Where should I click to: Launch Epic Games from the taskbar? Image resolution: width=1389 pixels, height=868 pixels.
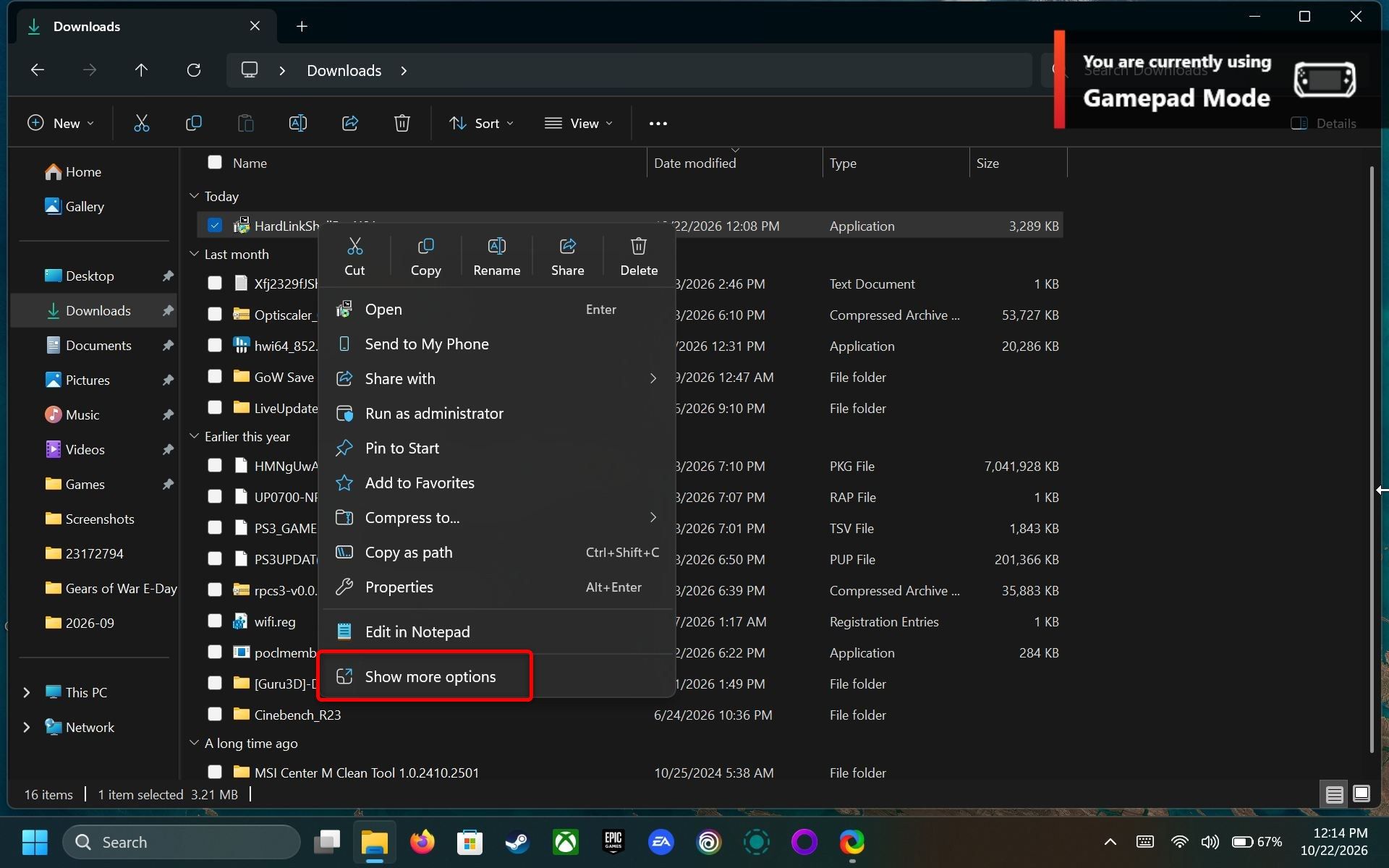(613, 842)
